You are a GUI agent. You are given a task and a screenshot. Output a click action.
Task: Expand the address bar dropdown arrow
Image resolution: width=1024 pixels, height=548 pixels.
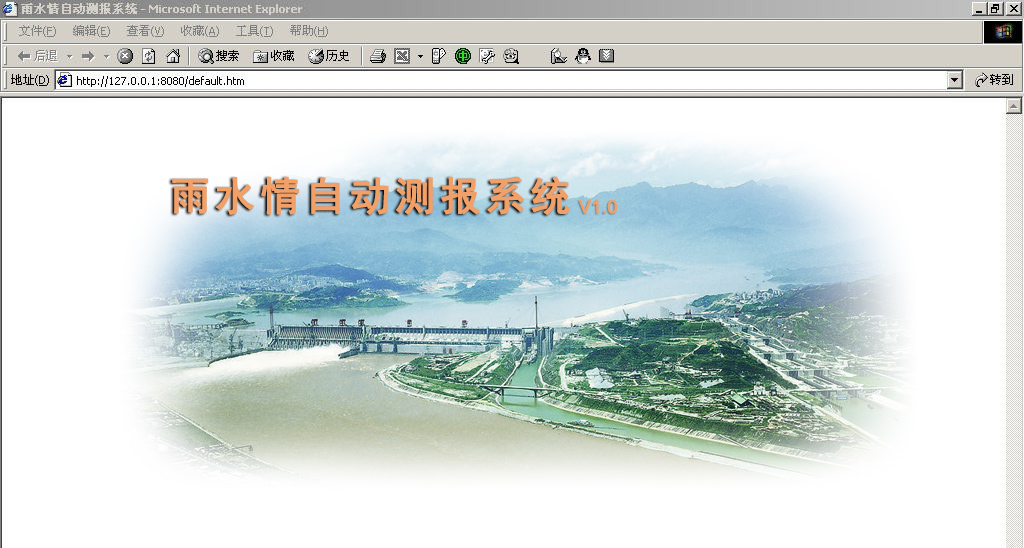point(955,80)
